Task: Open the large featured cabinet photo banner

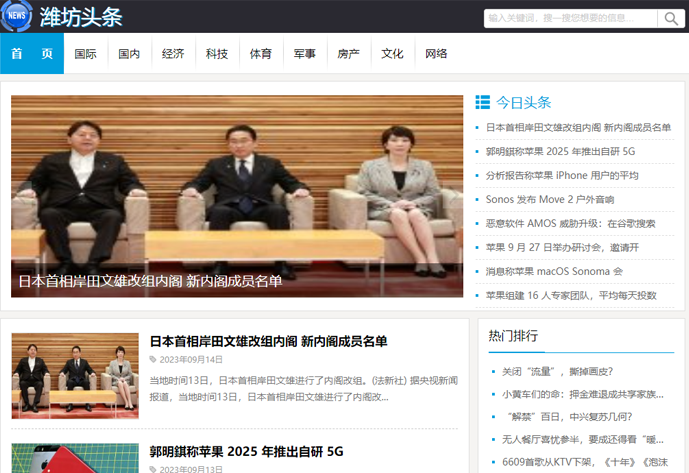Action: click(237, 196)
